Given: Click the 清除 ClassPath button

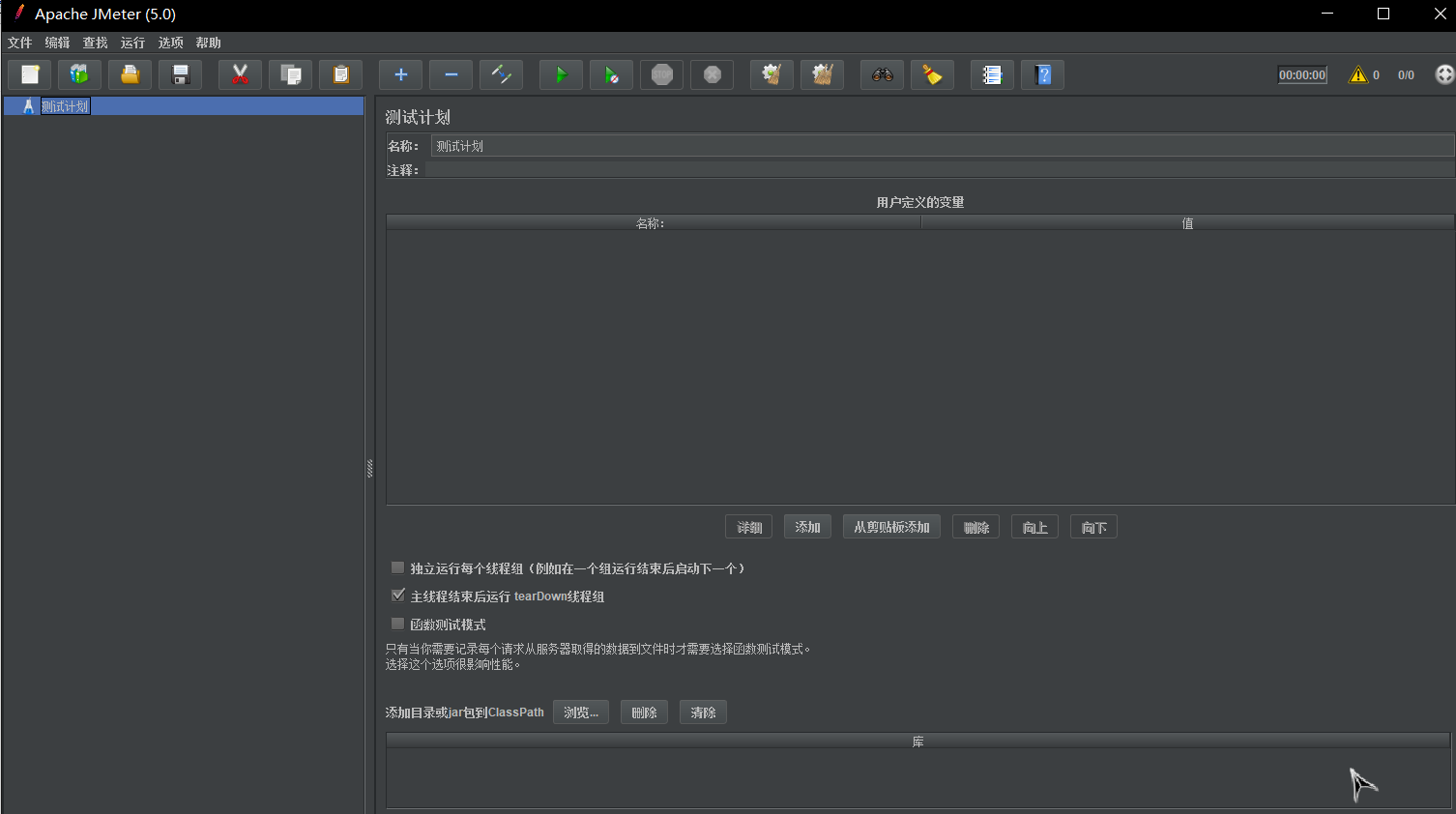Looking at the screenshot, I should [703, 712].
